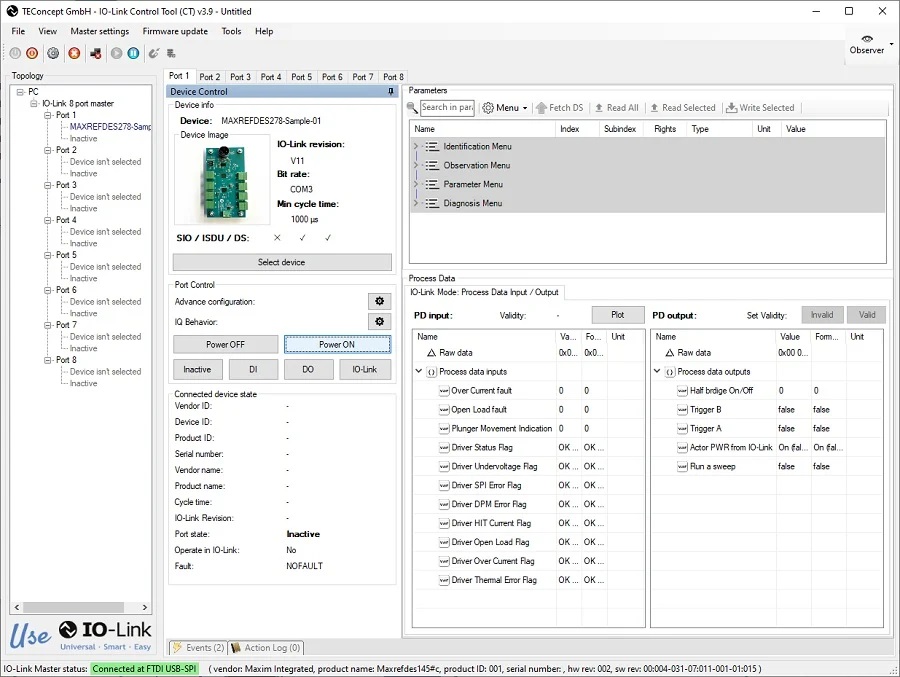This screenshot has width=900, height=677.
Task: Click the Trigger A variable icon
Action: [x=682, y=428]
